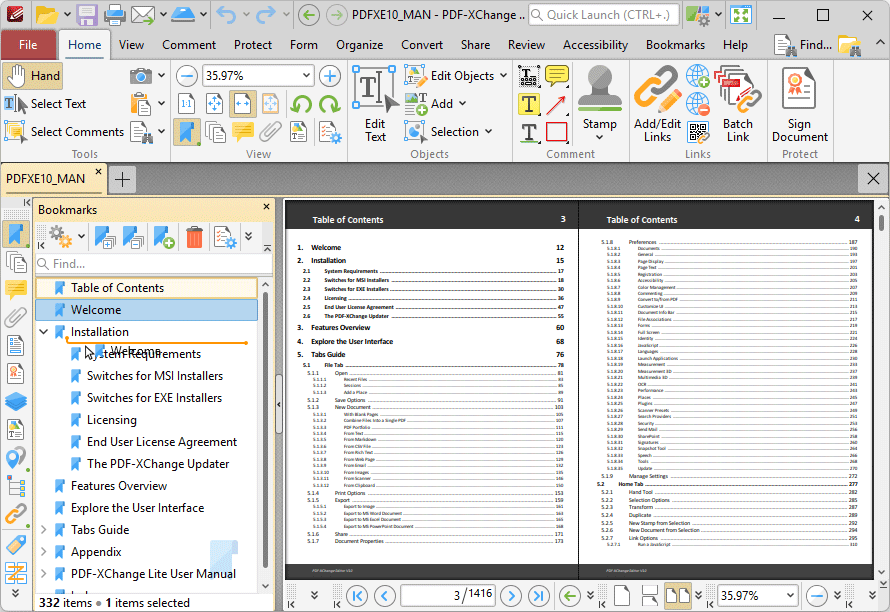The width and height of the screenshot is (890, 612).
Task: Go to last page in navigation bar
Action: [539, 596]
